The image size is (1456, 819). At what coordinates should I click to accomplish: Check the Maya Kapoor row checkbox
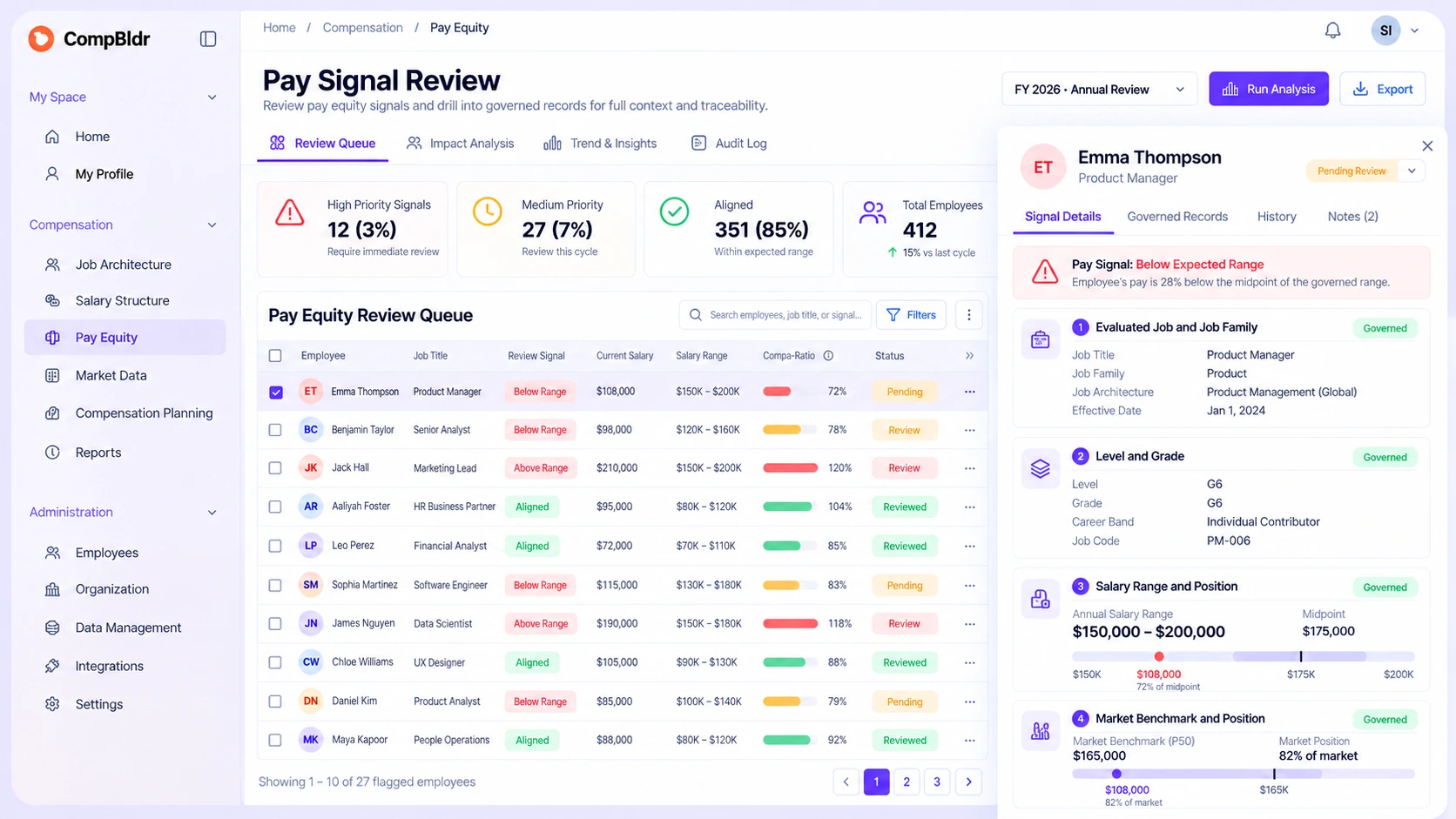275,741
